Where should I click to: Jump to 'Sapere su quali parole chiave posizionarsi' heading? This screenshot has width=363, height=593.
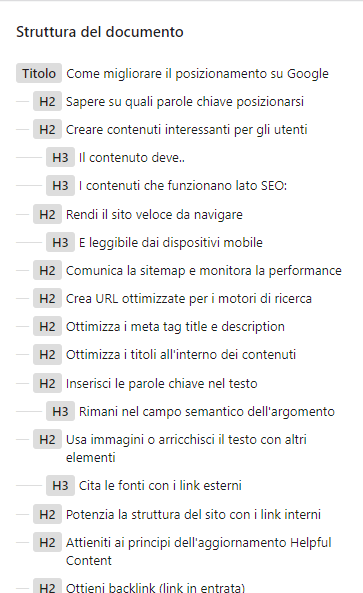(185, 101)
